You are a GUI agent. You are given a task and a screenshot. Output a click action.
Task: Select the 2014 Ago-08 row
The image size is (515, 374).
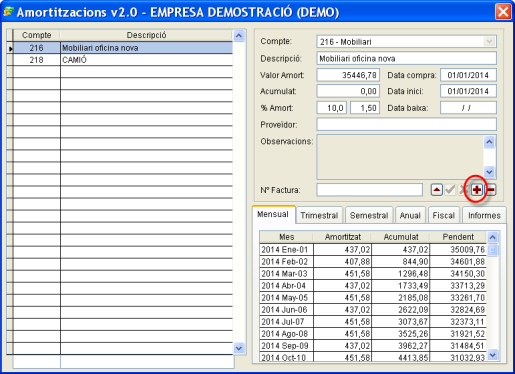(373, 334)
